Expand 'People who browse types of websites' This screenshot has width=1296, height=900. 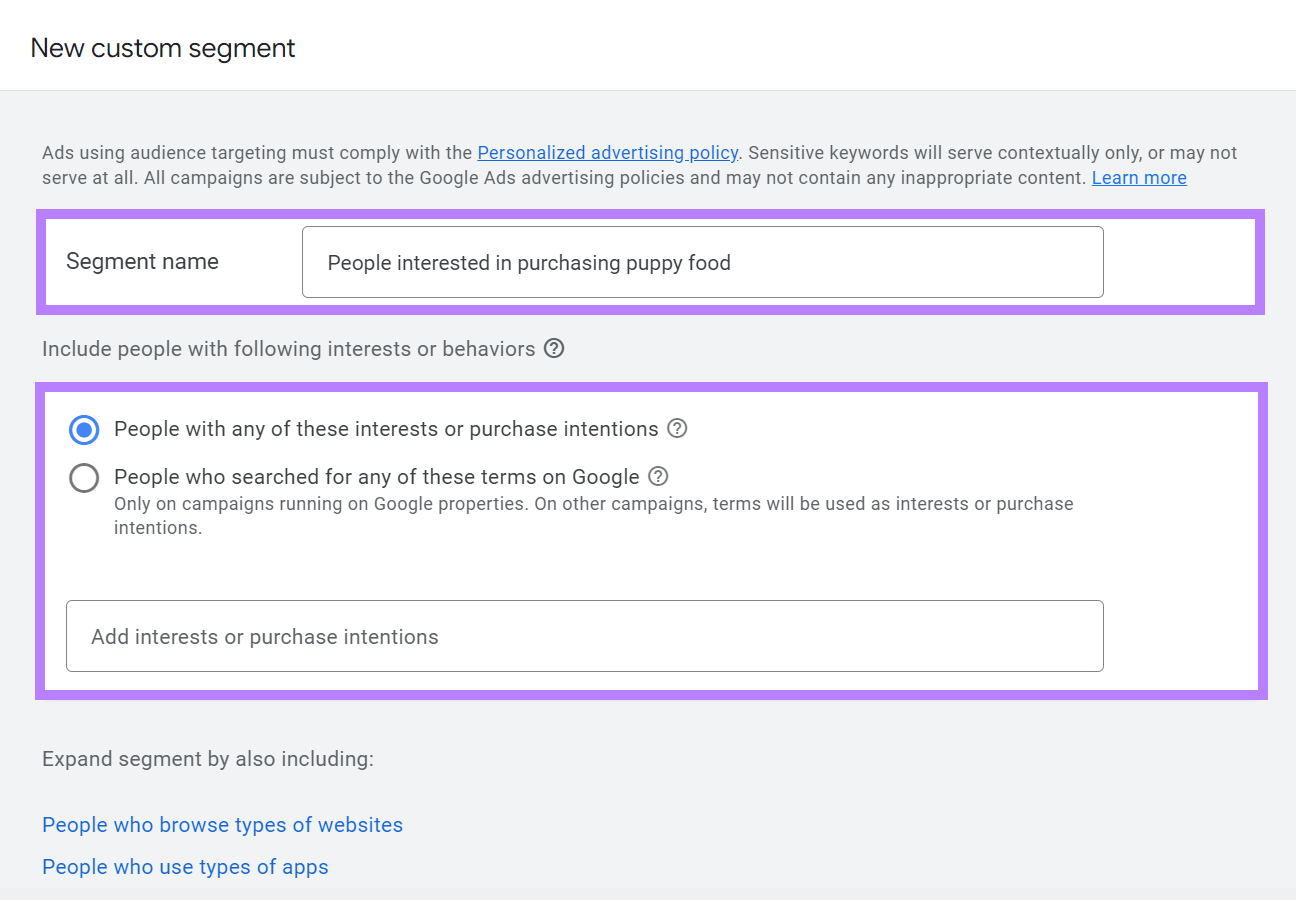[222, 825]
